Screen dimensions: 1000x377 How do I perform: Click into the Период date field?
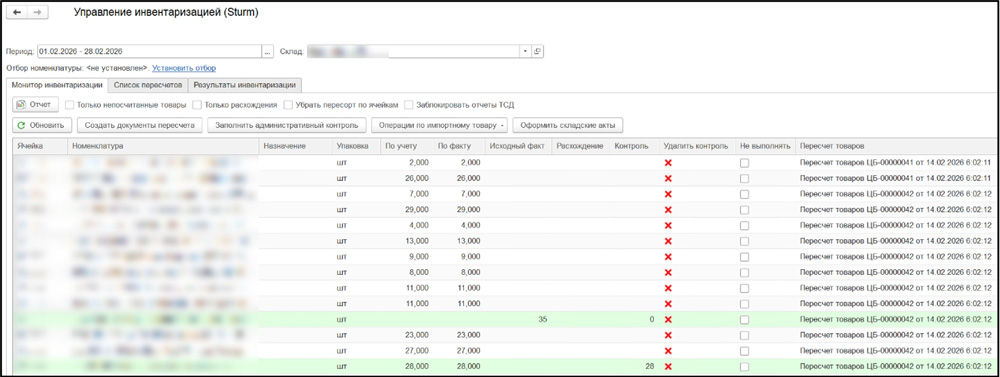click(150, 51)
